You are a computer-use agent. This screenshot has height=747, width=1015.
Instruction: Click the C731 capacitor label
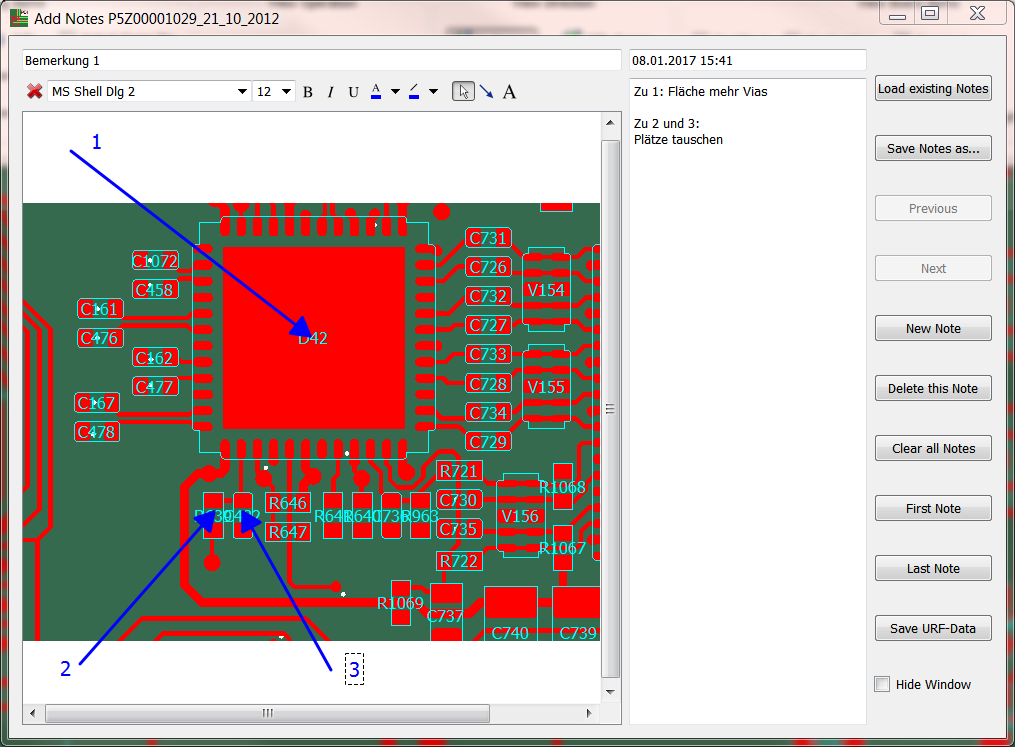point(488,238)
